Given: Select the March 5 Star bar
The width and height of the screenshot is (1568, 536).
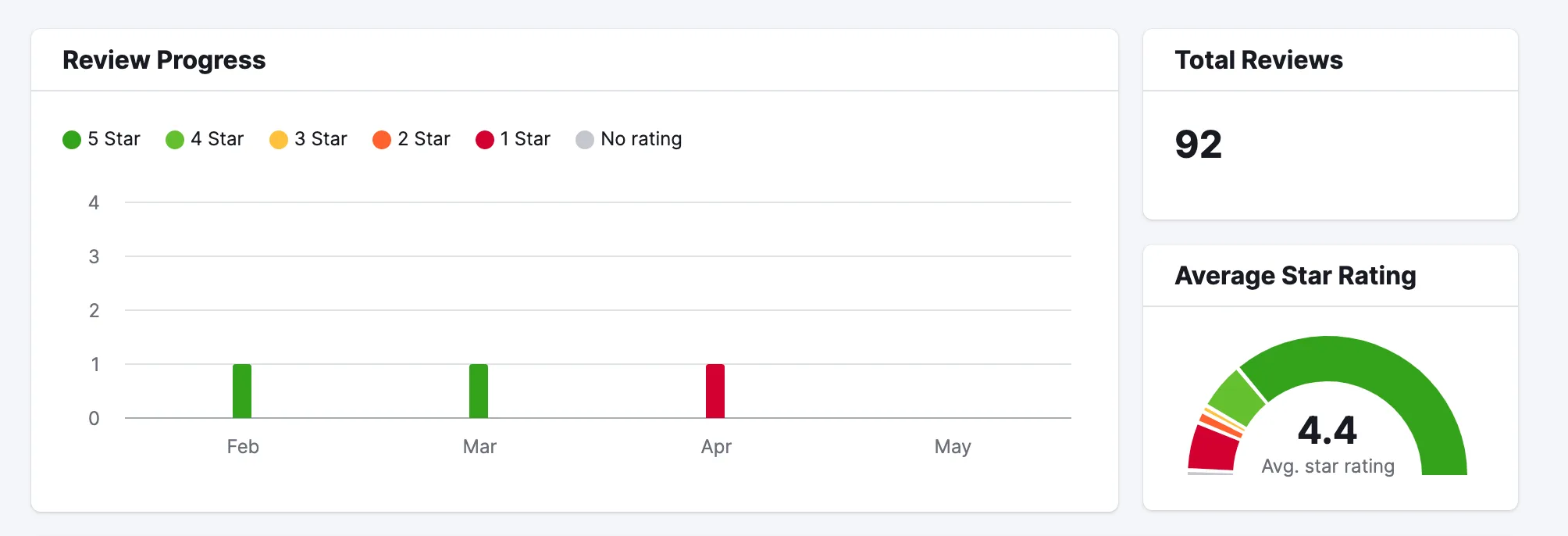Looking at the screenshot, I should coord(479,391).
